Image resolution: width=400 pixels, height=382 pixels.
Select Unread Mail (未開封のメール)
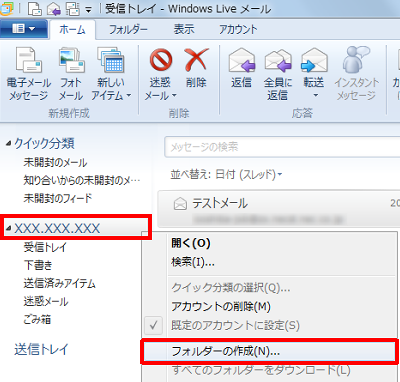(55, 162)
